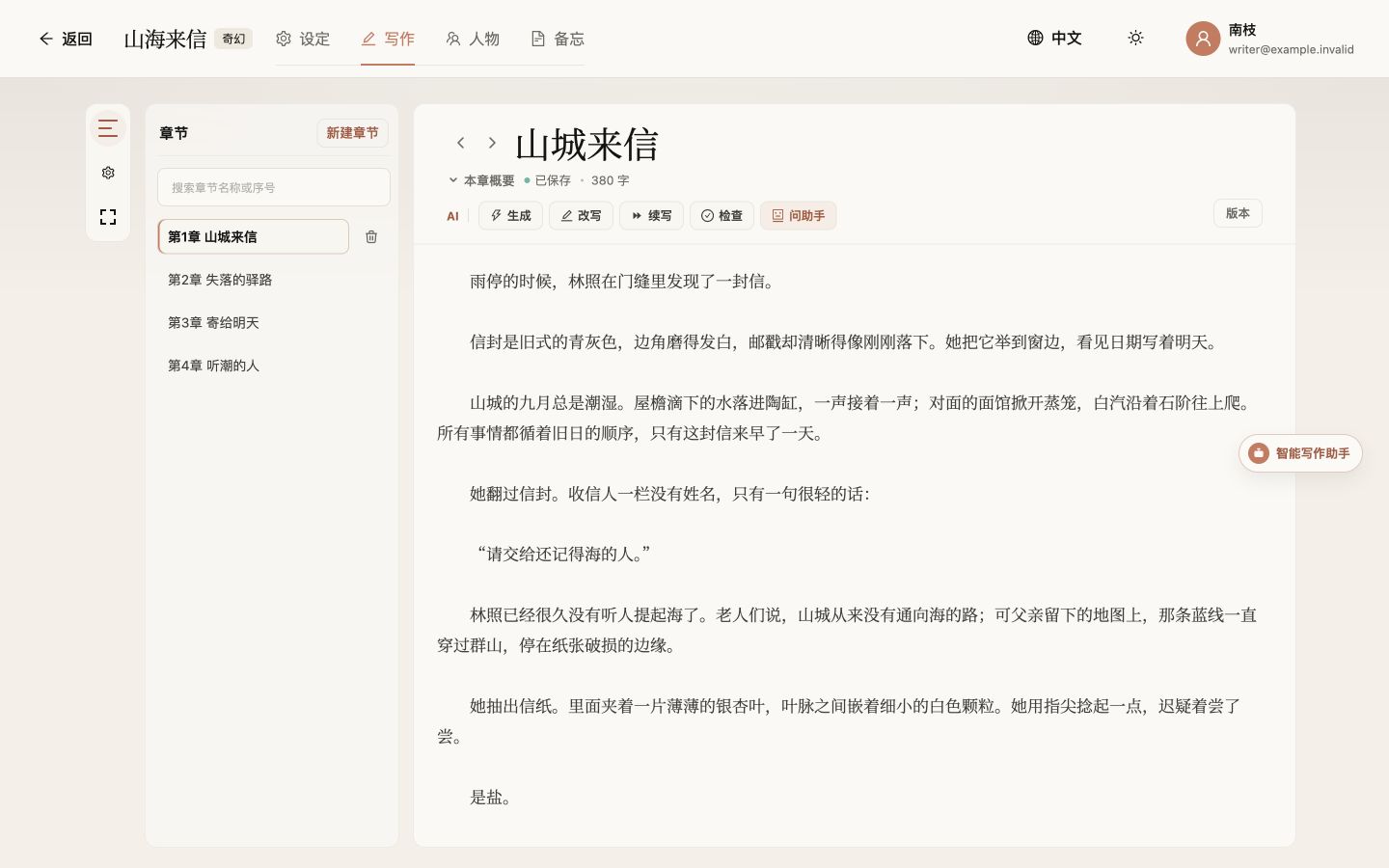Enter fullscreen with the expand icon
1389x868 pixels.
[x=108, y=217]
